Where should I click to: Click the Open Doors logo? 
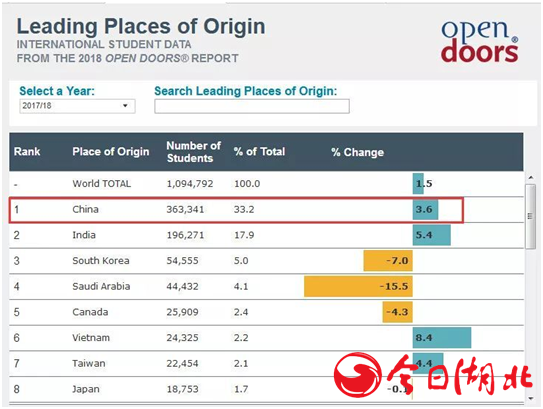pos(479,42)
